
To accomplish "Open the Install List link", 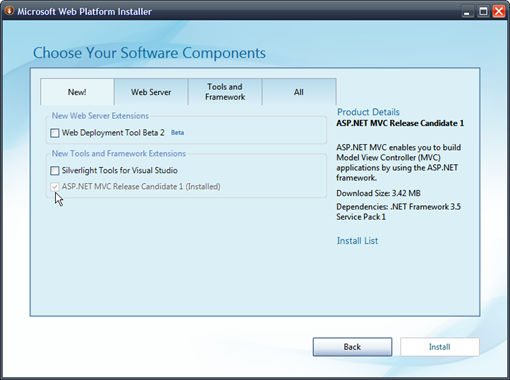I will [357, 241].
